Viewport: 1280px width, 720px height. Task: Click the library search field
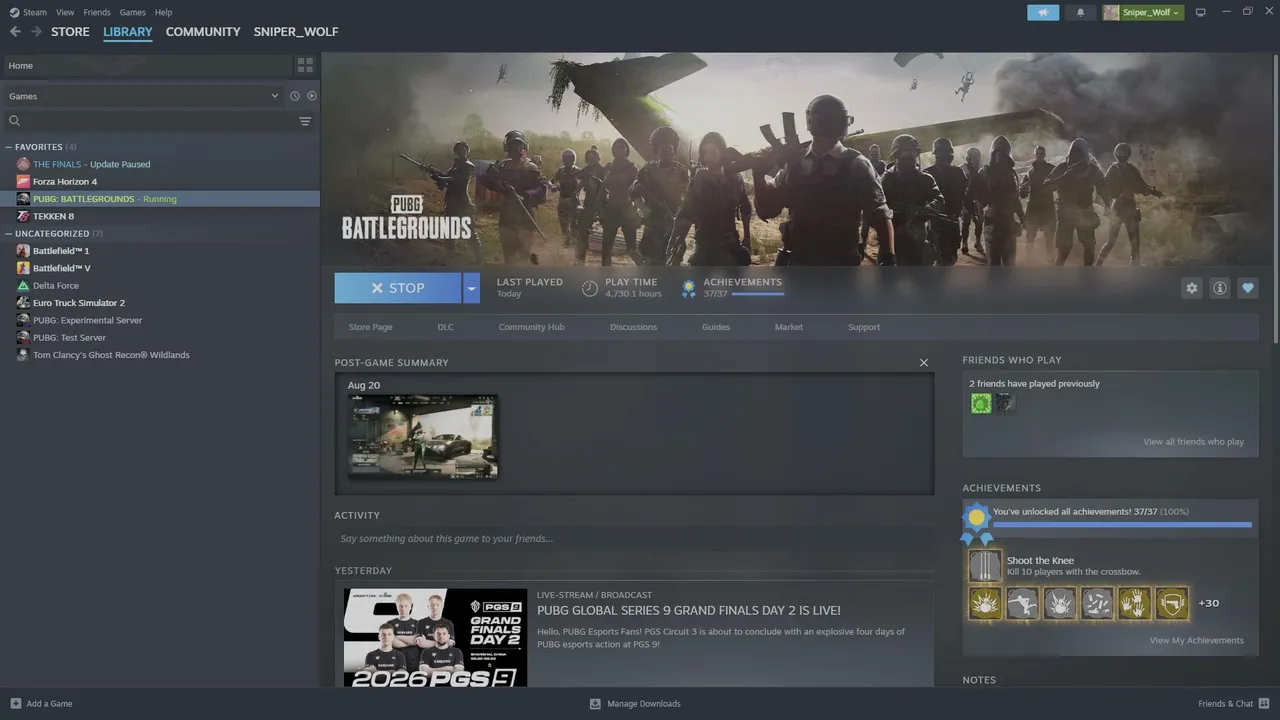pyautogui.click(x=150, y=121)
